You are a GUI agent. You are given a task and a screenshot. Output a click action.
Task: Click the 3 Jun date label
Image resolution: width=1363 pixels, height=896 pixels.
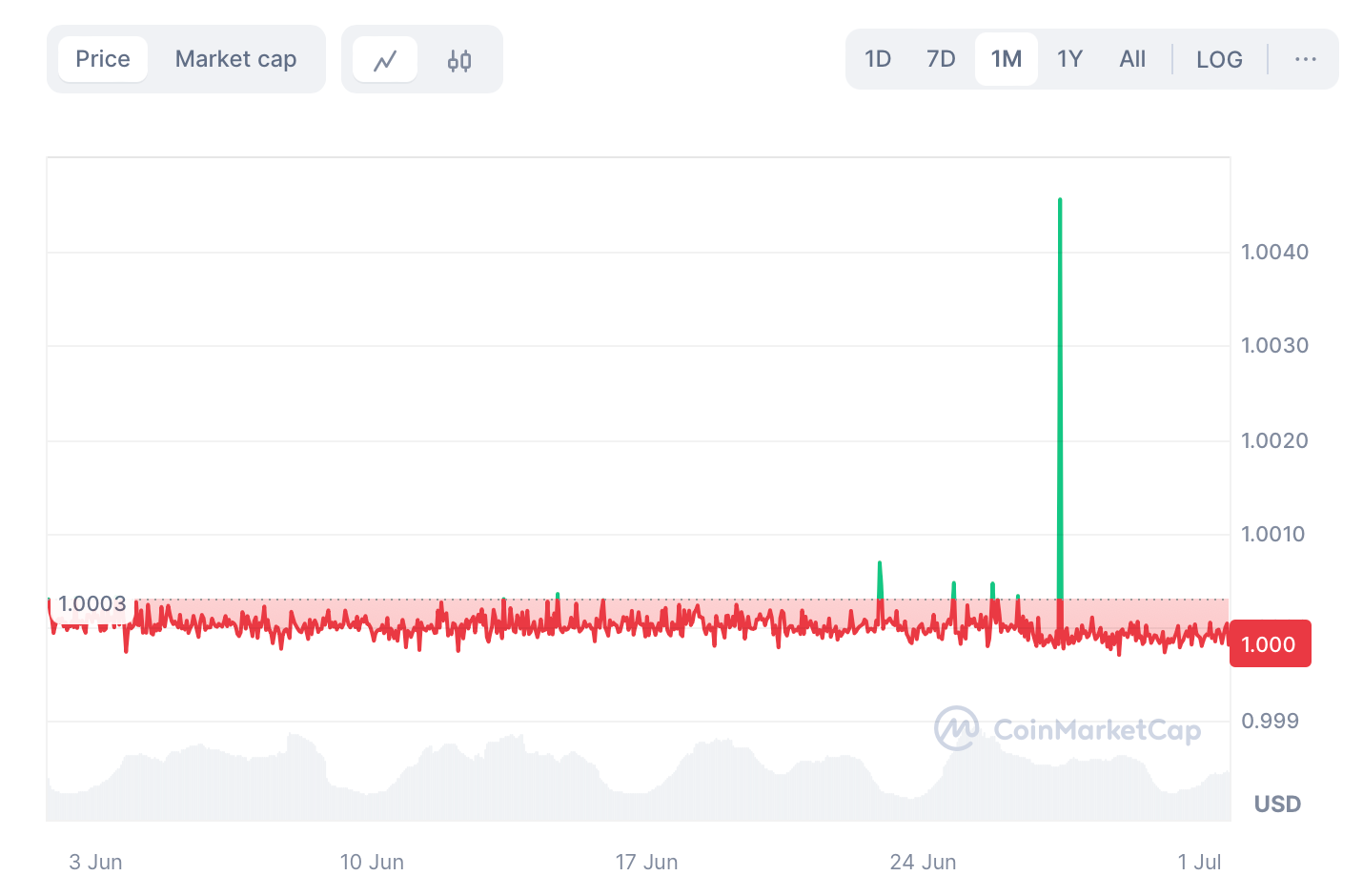point(94,862)
